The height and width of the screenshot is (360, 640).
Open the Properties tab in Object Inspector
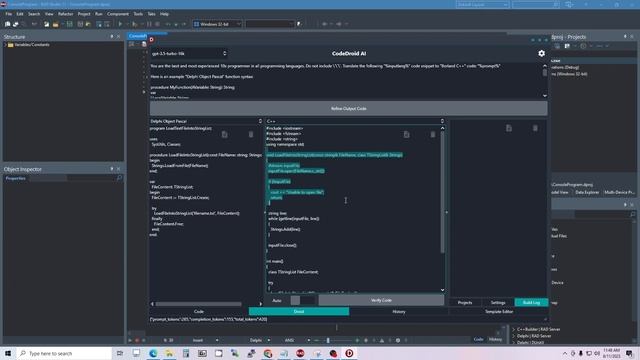16,178
